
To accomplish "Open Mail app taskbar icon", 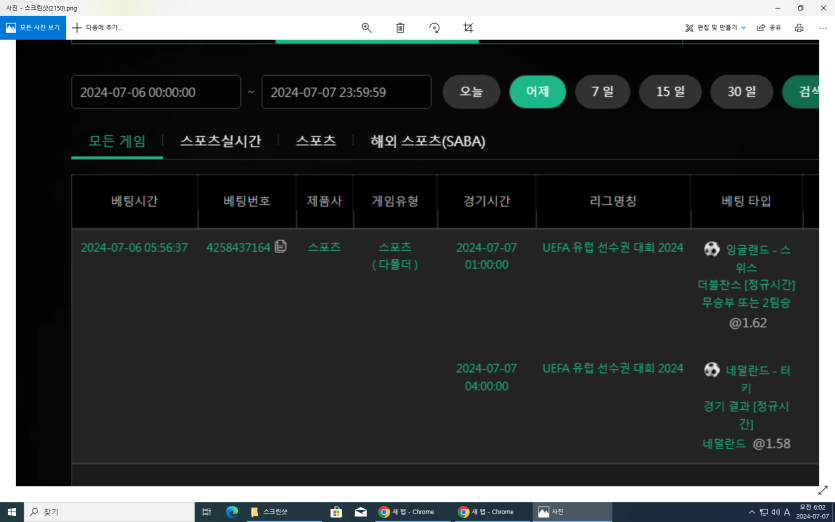I will 361,512.
